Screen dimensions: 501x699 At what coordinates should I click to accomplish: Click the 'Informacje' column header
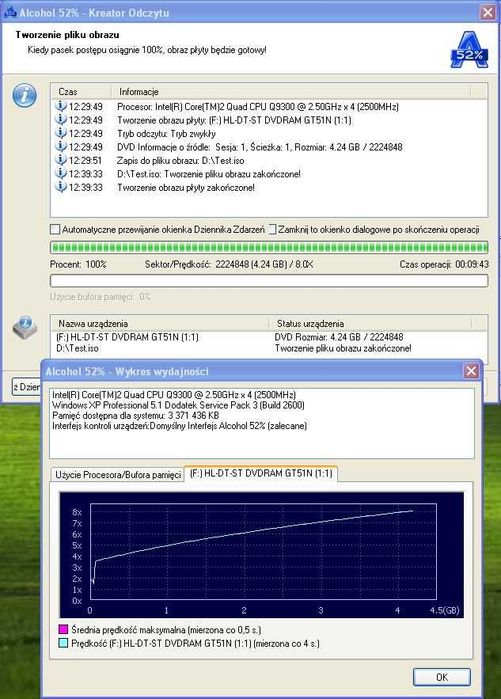291,91
